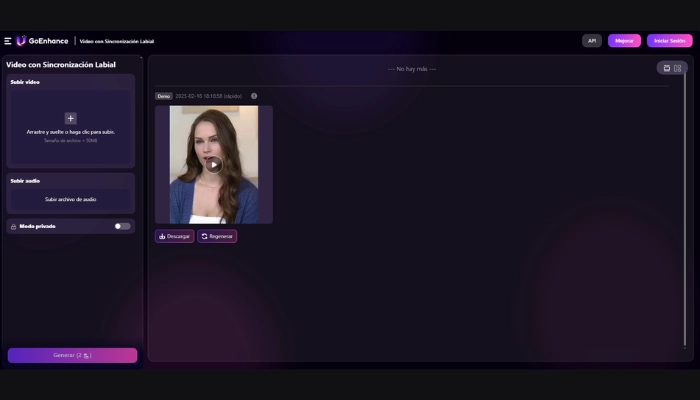Click the GoEnhance logo
The image size is (700, 400).
coord(42,41)
